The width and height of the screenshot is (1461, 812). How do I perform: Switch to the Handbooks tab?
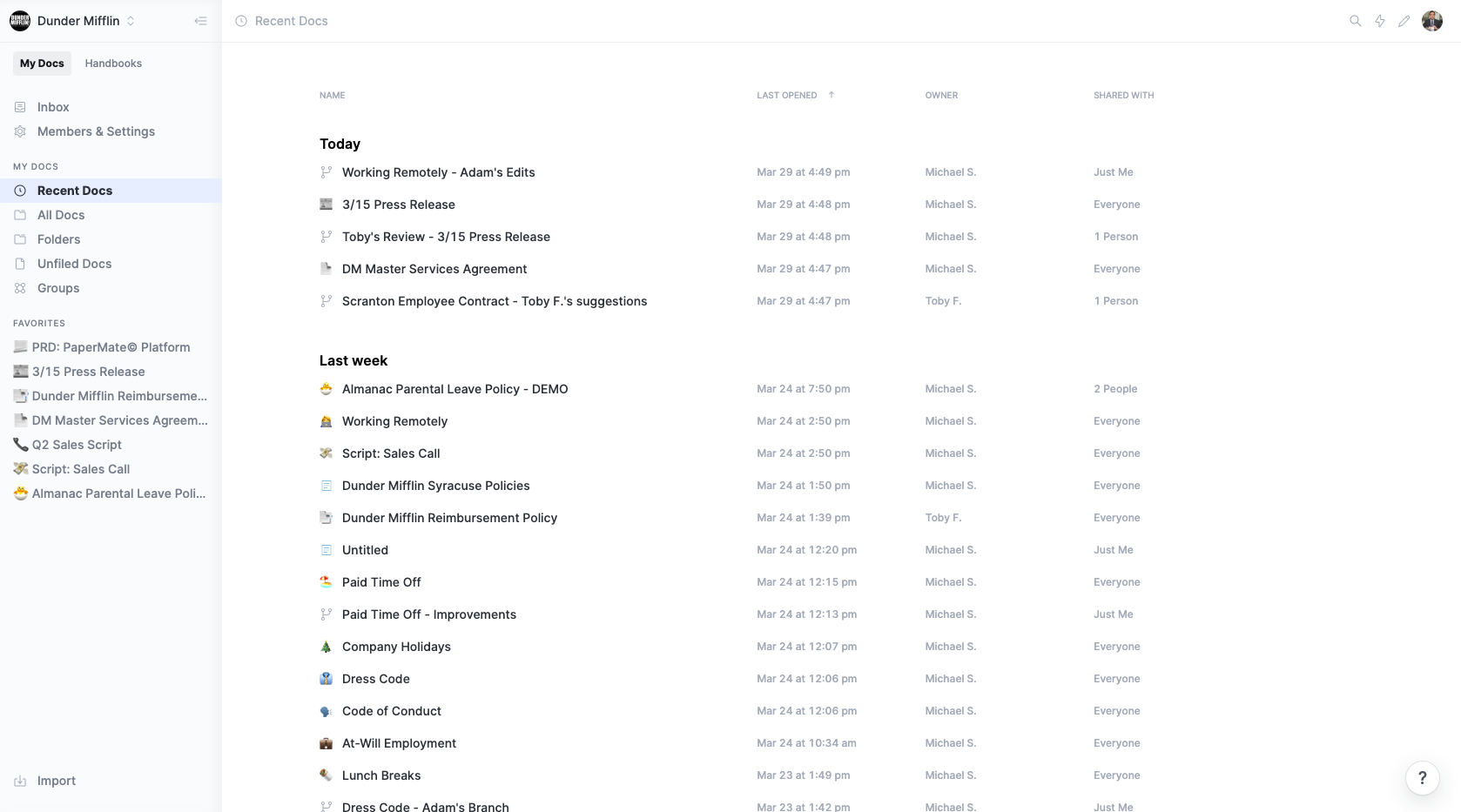click(113, 64)
